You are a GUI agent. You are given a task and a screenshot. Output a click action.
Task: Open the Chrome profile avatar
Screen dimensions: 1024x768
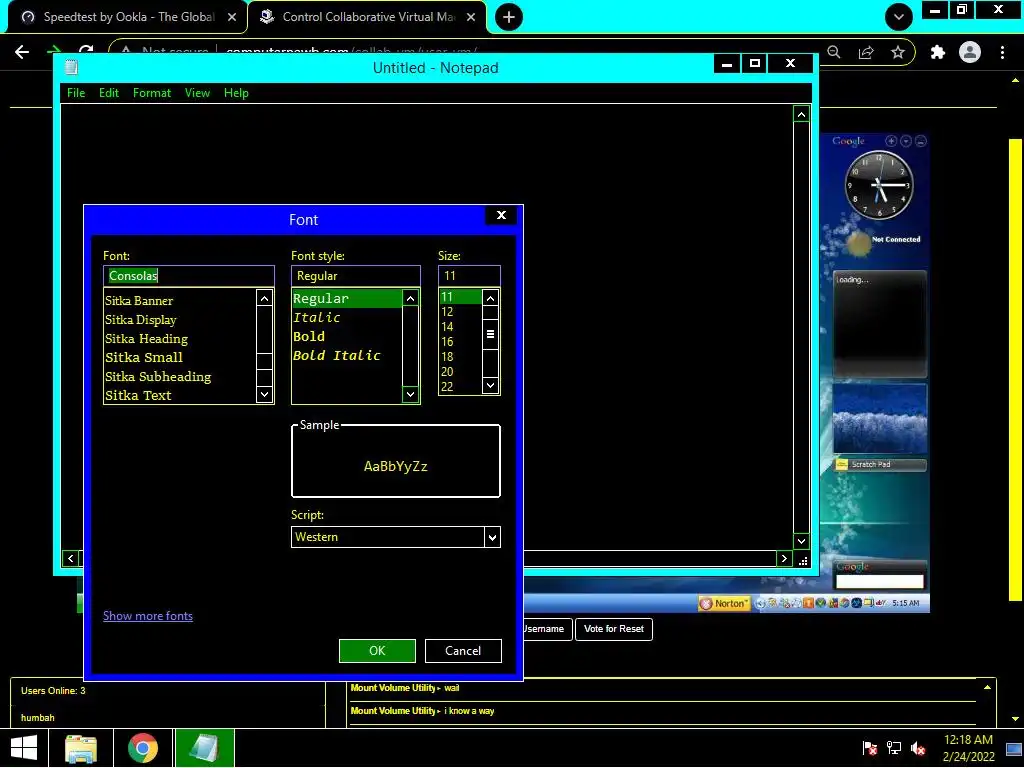tap(970, 52)
